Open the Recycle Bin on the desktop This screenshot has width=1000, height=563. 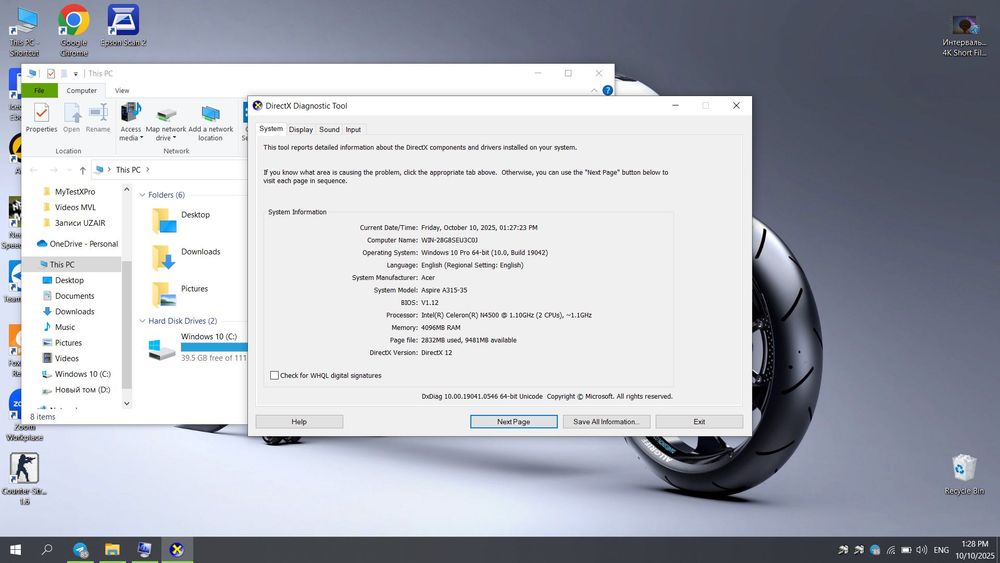pyautogui.click(x=964, y=474)
